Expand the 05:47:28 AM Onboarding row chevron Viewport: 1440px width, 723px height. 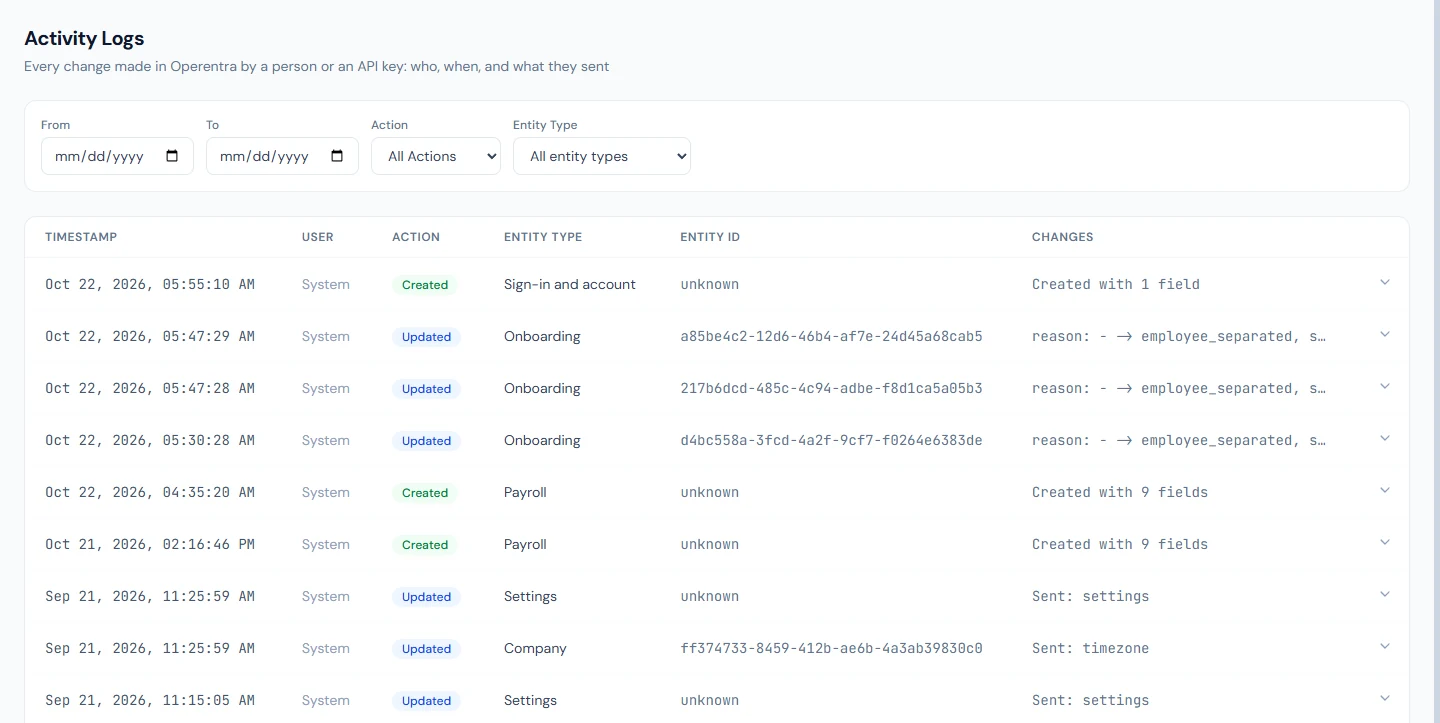[1385, 387]
